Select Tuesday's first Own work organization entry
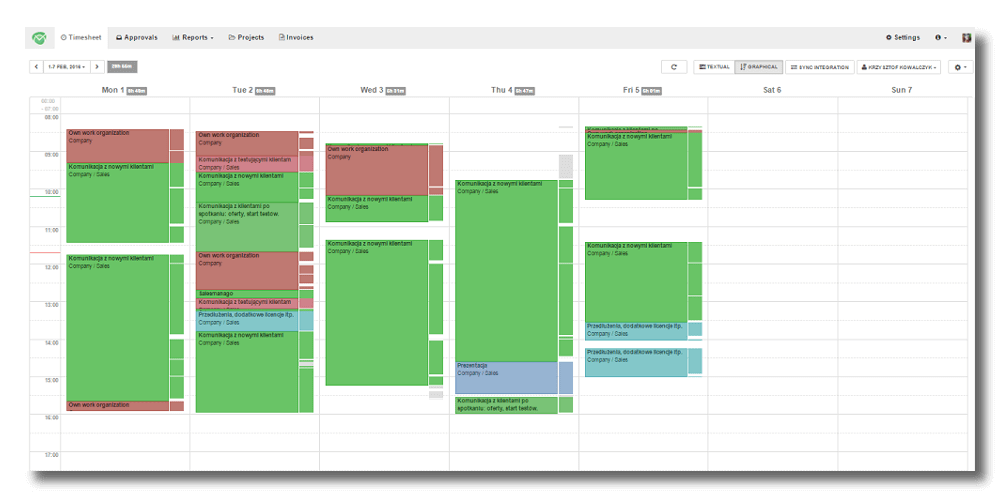 point(247,143)
